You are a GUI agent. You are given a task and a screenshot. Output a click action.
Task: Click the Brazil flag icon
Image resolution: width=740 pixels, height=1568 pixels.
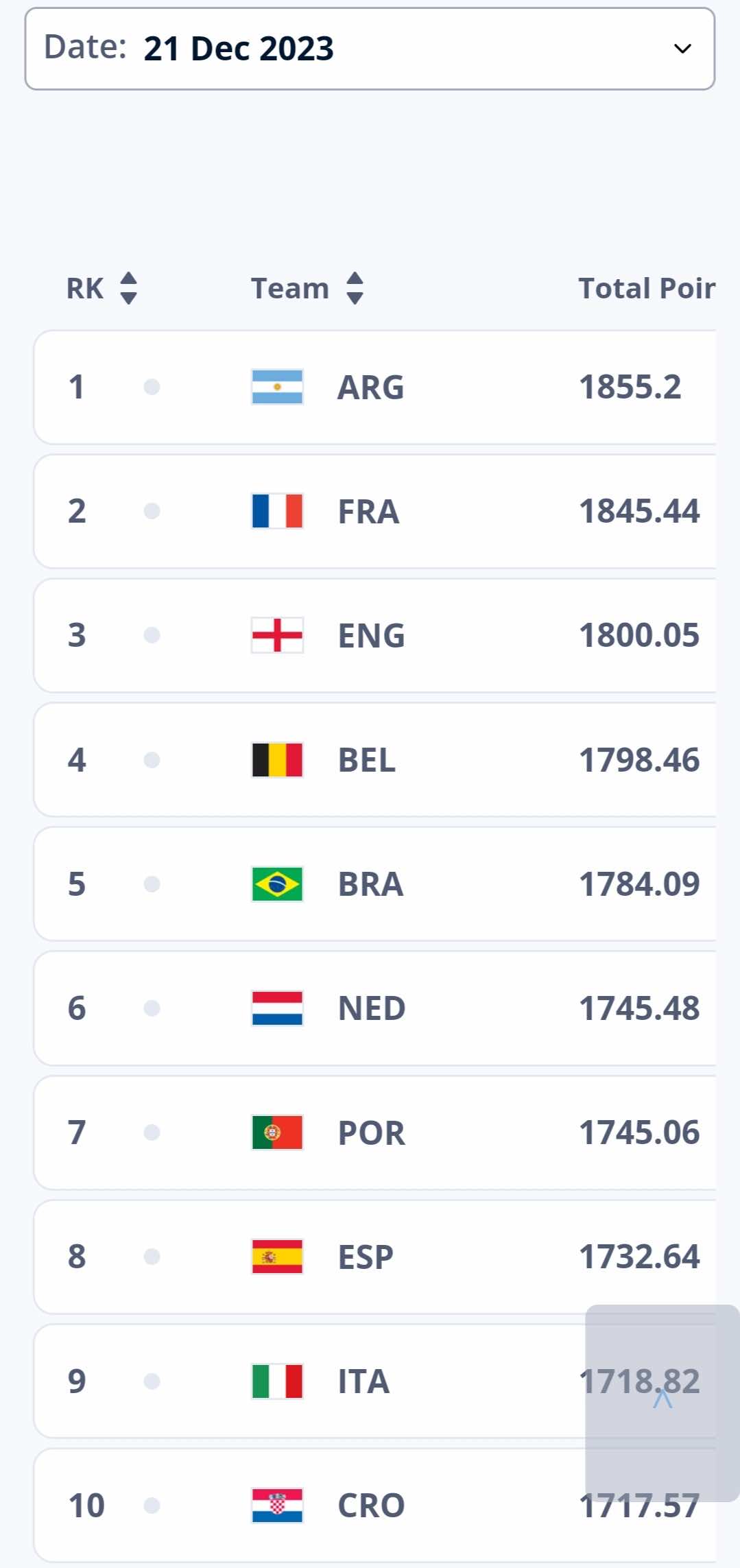click(x=277, y=884)
